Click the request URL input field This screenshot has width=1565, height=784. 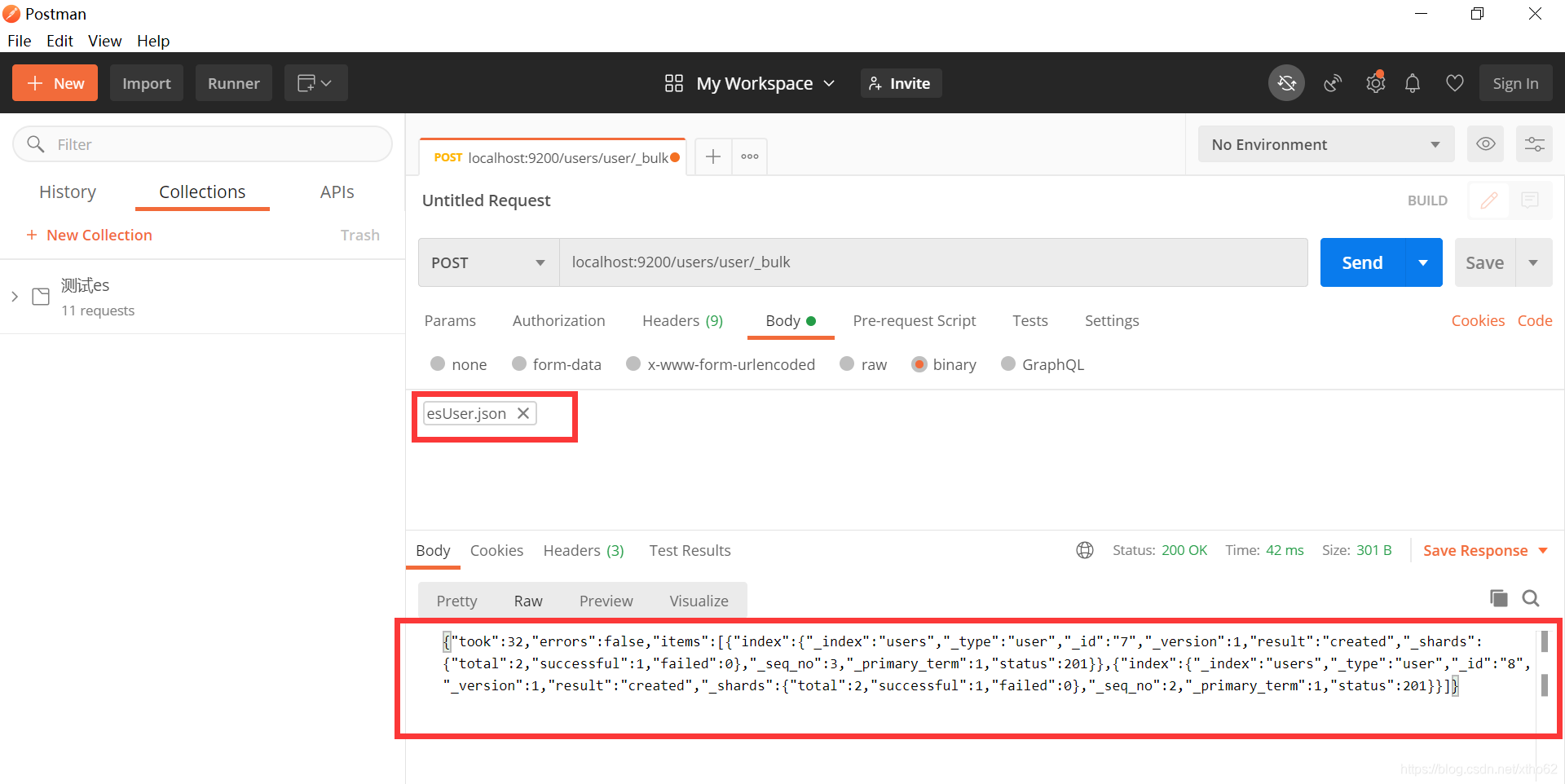pyautogui.click(x=933, y=262)
